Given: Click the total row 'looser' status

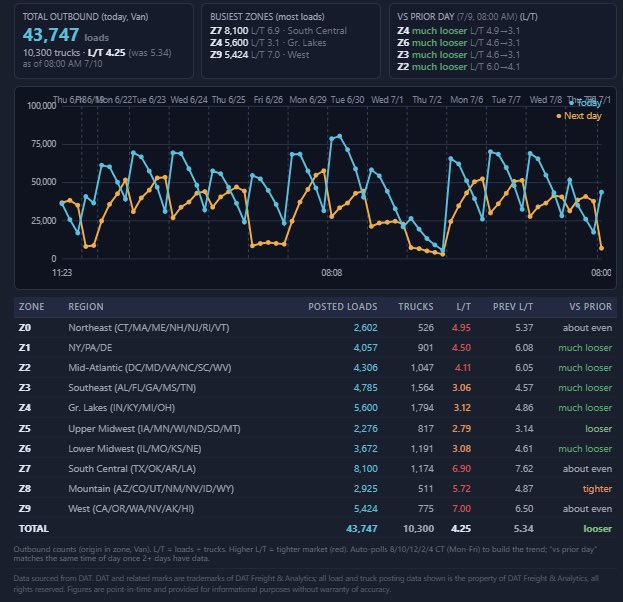Looking at the screenshot, I should [598, 529].
